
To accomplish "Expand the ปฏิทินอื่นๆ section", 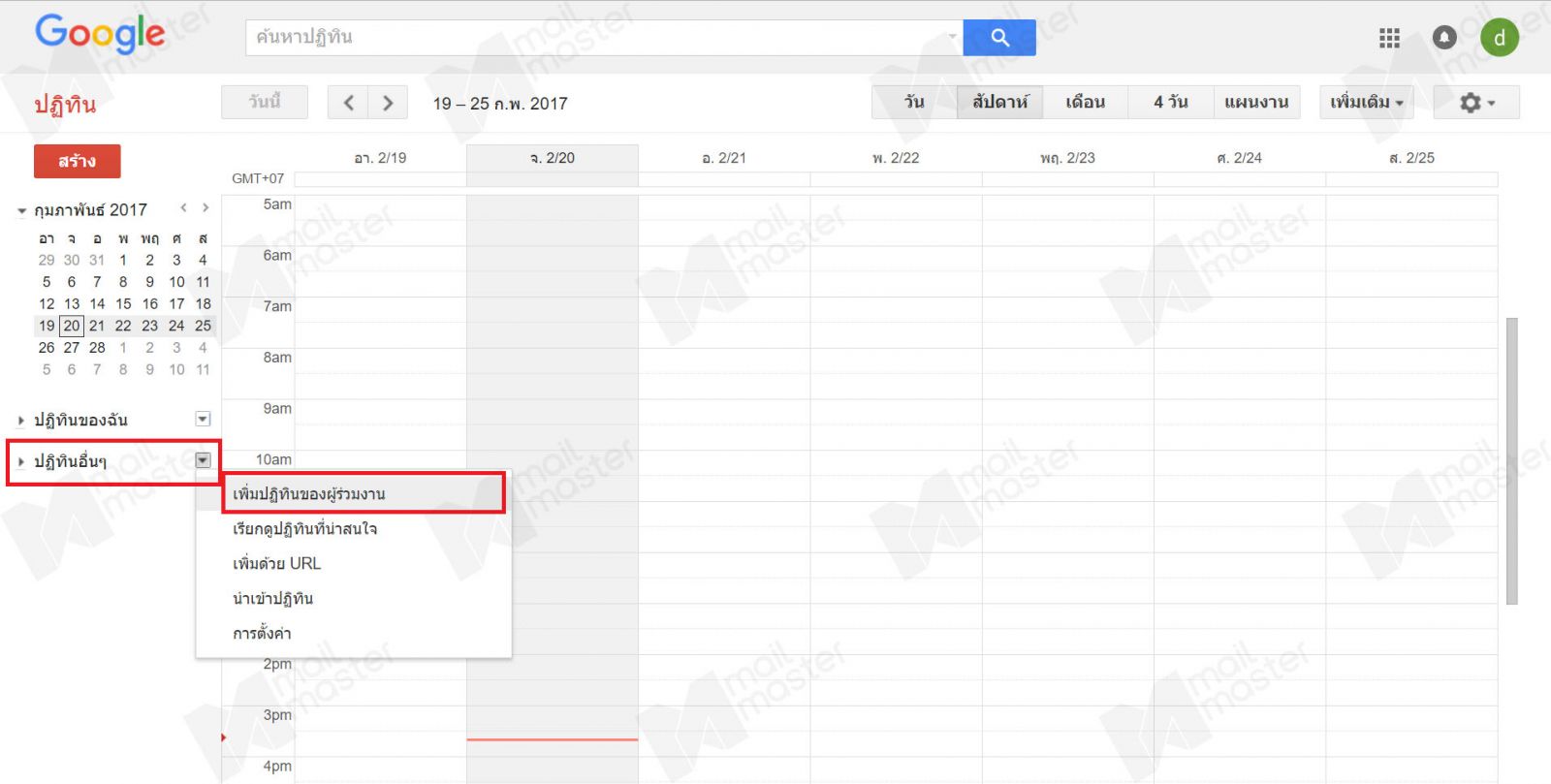I will [x=21, y=461].
